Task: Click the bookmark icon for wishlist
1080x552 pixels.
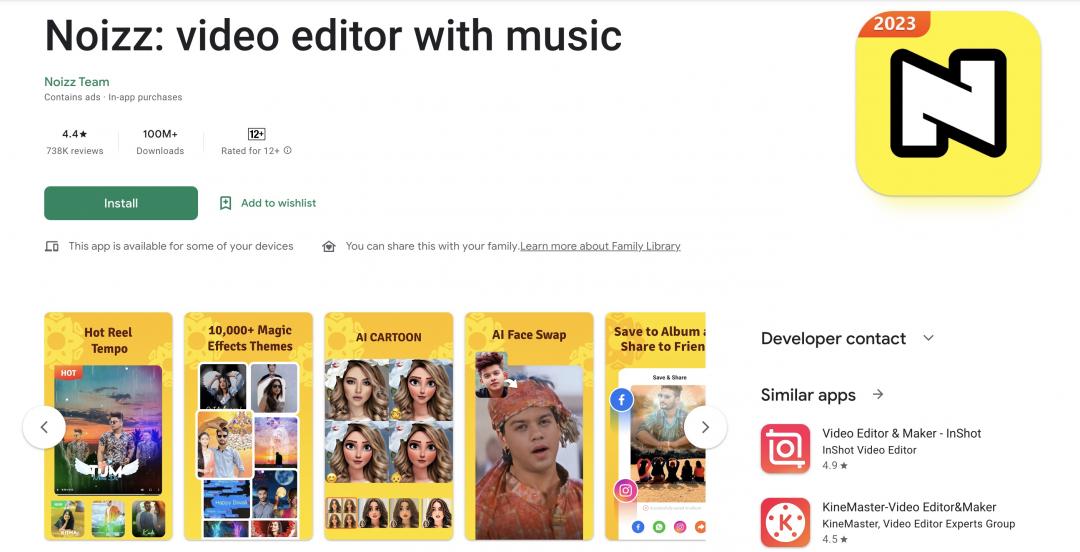Action: coord(226,203)
